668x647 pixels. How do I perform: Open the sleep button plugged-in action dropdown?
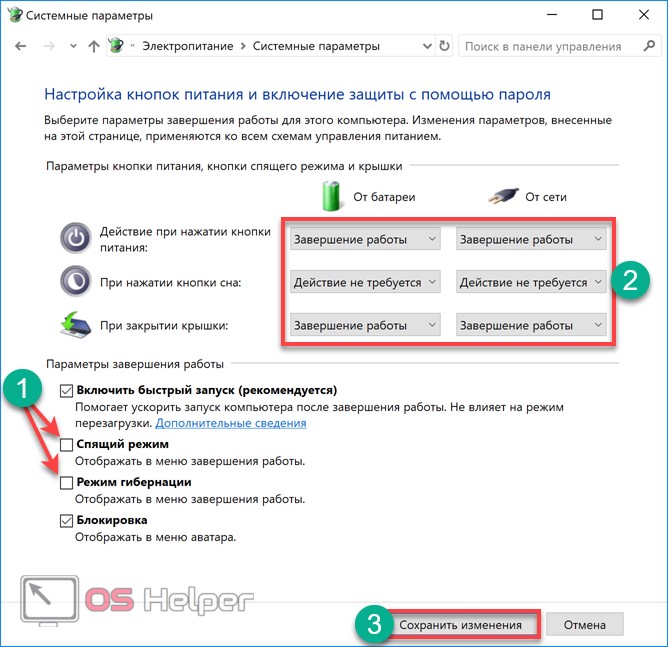click(x=531, y=282)
